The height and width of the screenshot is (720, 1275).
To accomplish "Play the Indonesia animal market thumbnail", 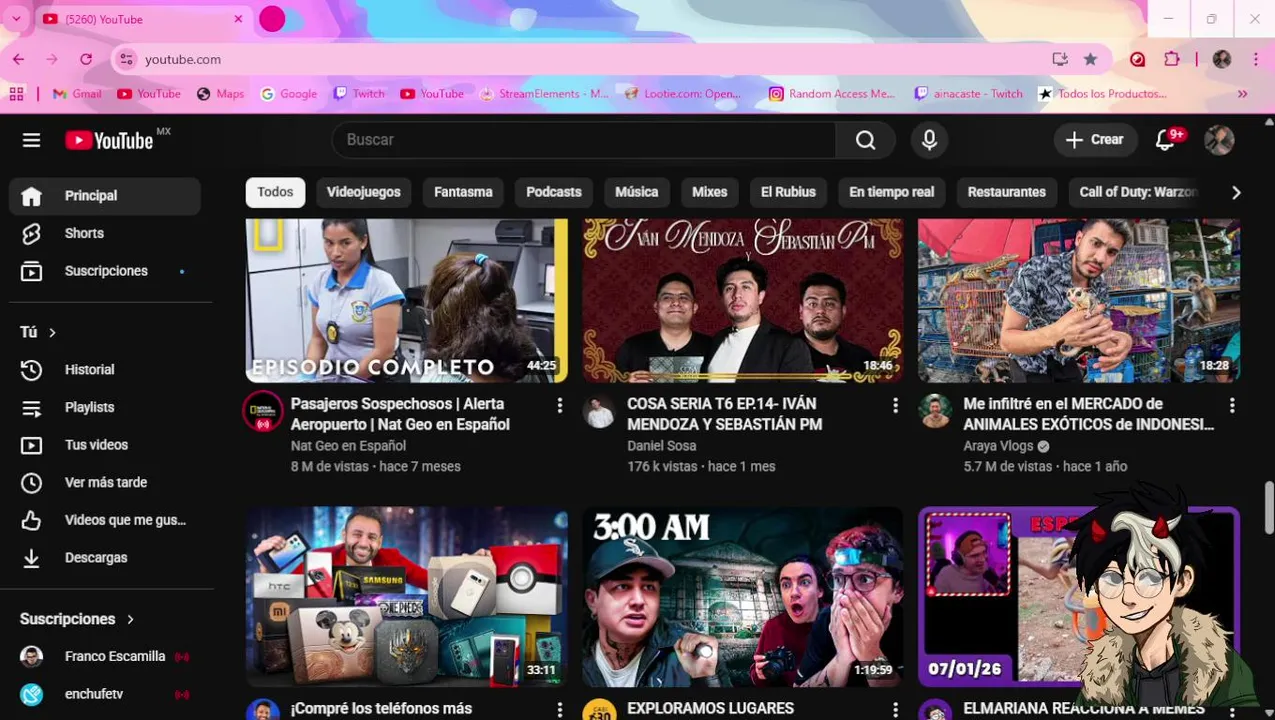I will click(x=1079, y=301).
